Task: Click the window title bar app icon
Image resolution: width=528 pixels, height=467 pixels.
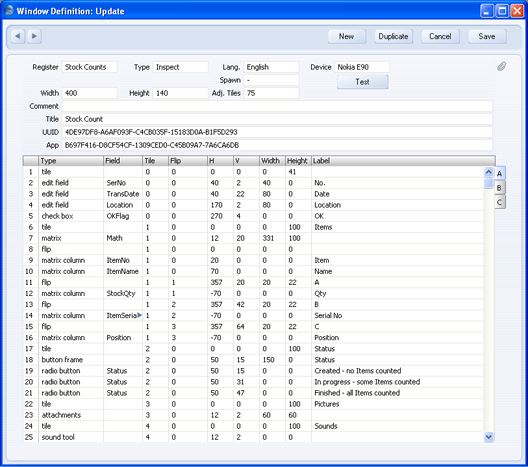Action: [x=9, y=10]
